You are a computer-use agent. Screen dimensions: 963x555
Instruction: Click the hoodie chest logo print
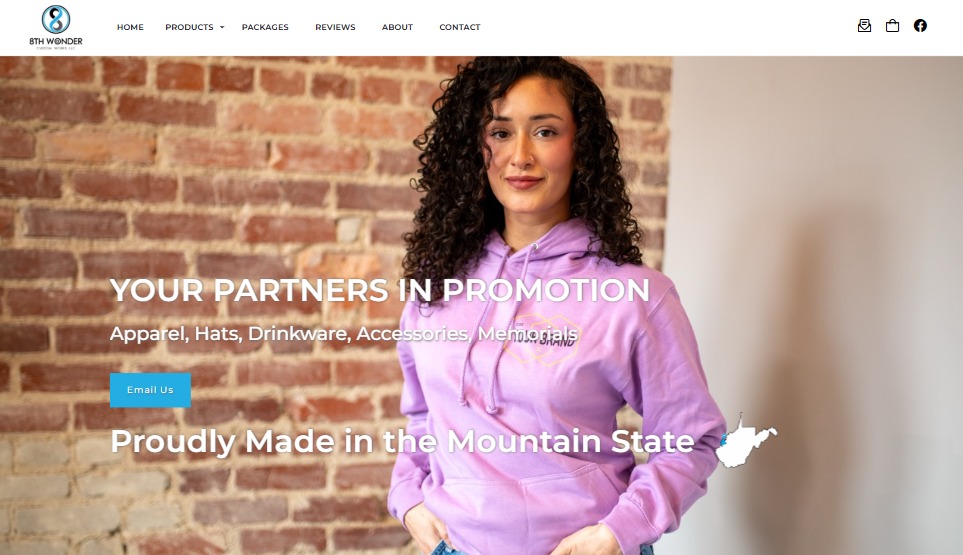tap(540, 339)
